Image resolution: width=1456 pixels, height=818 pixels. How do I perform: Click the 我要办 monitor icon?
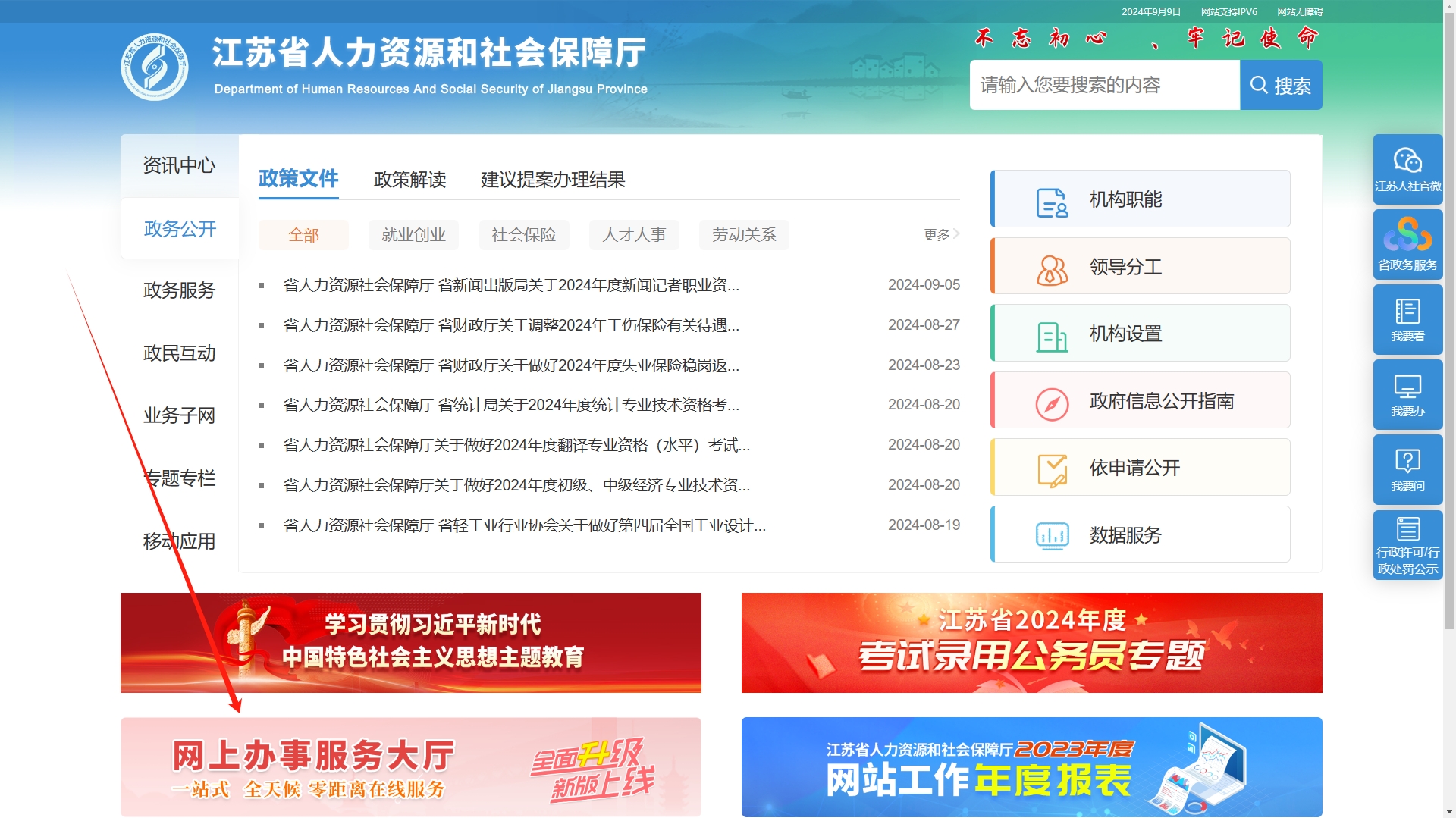point(1407,386)
